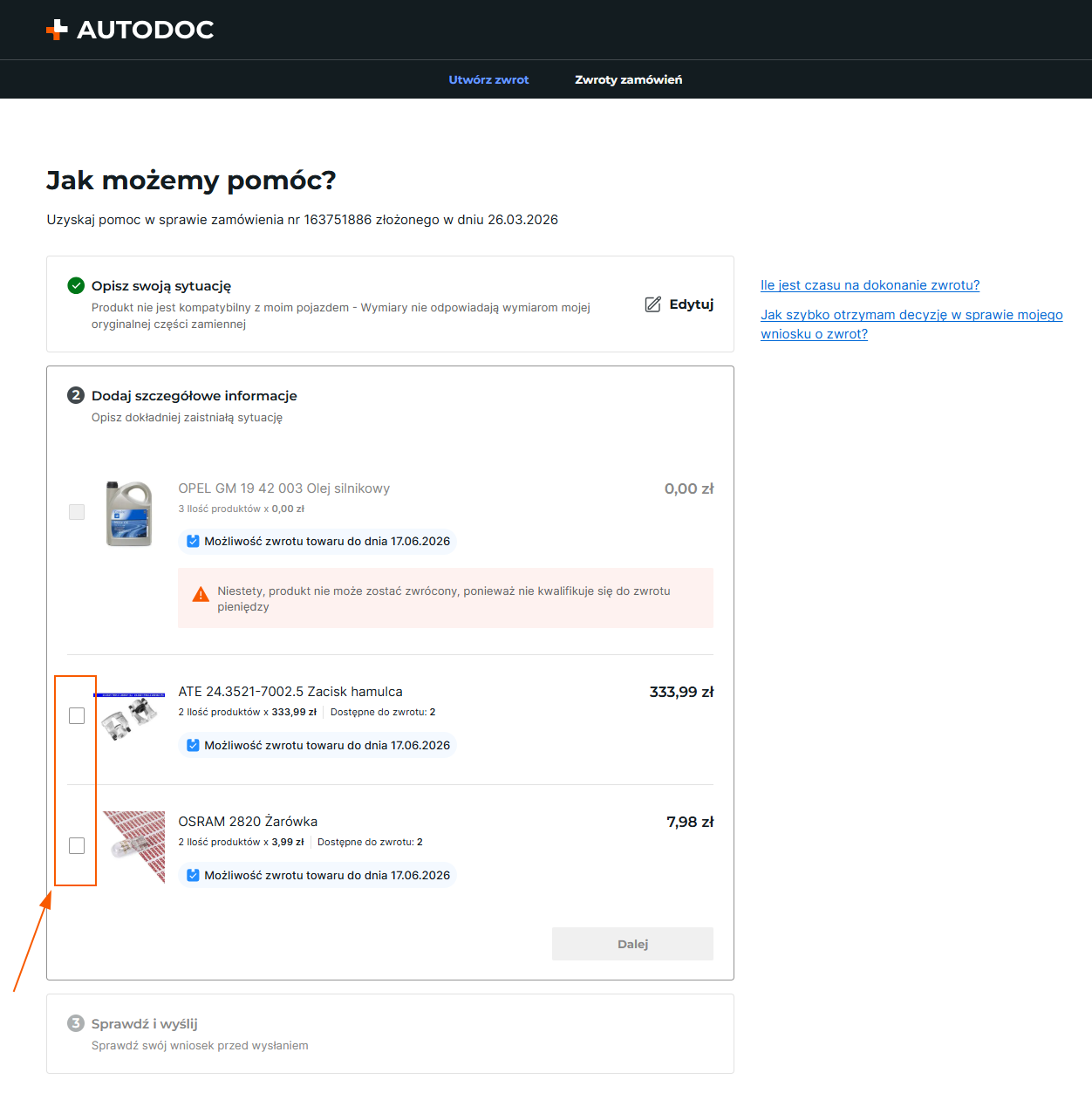Open link Ile jest czasu na dokonanie zwrotu?
Viewport: 1092px width, 1100px height.
870,285
